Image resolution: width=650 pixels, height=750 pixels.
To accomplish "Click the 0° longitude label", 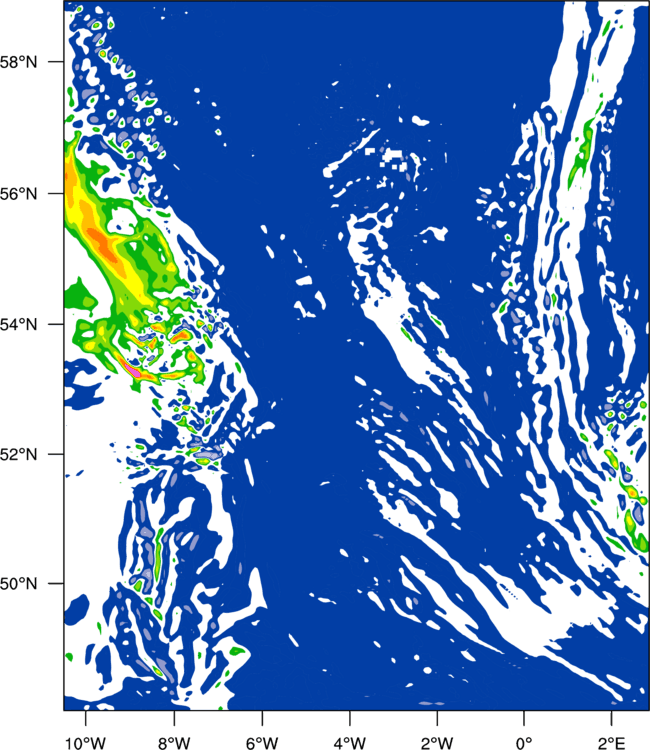I will (524, 743).
